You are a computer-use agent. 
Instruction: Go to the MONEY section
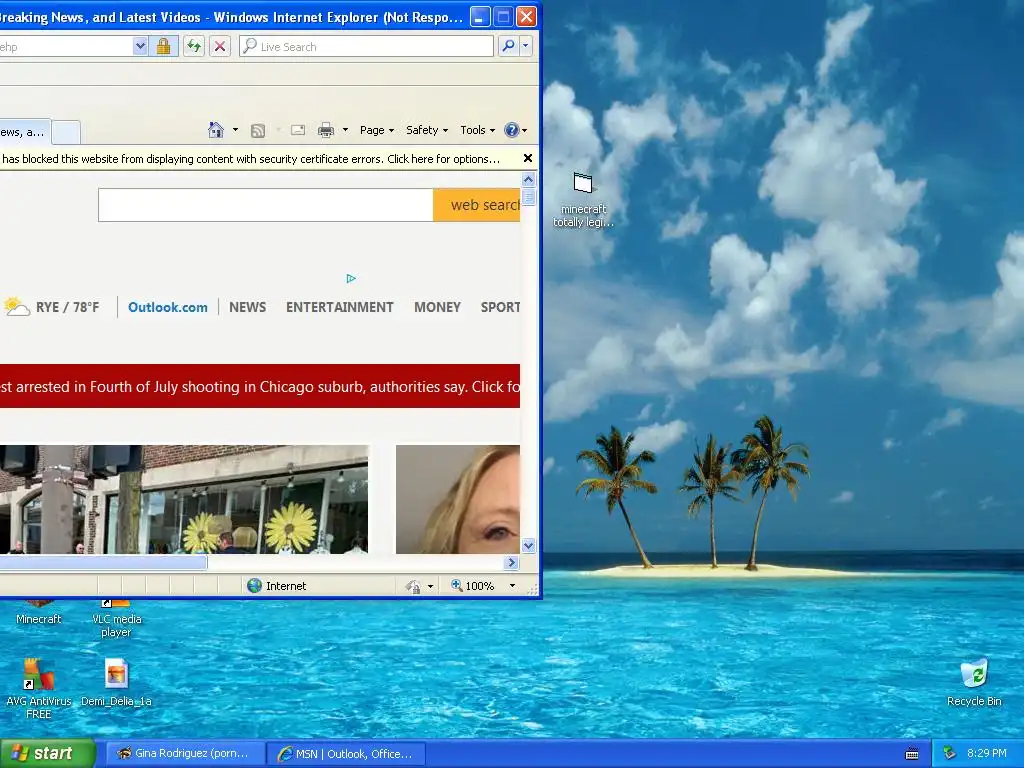pos(438,307)
